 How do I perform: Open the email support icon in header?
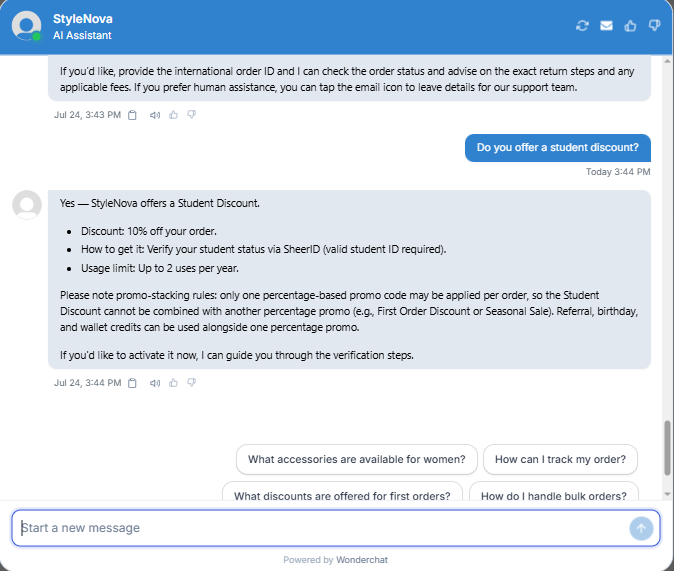point(606,26)
